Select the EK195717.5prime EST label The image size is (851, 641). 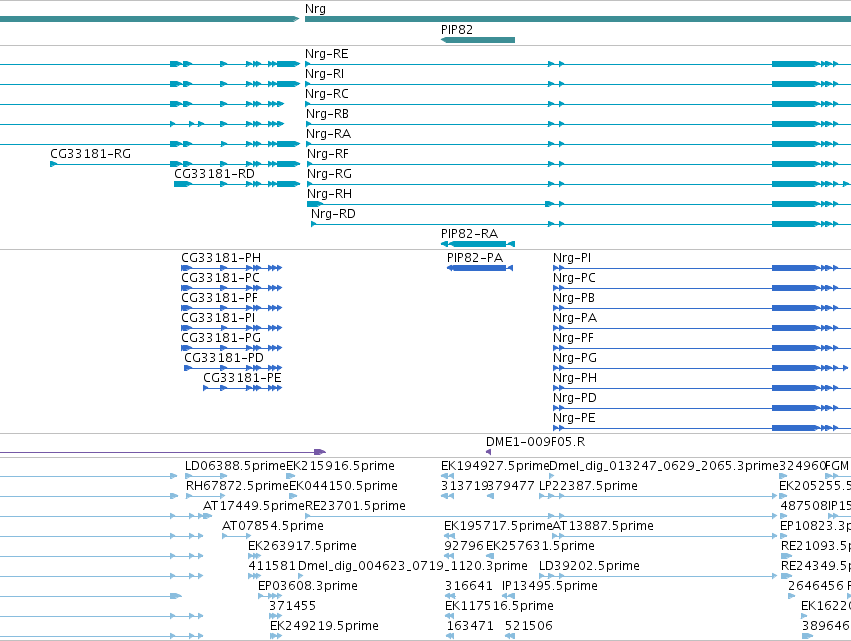tap(498, 526)
